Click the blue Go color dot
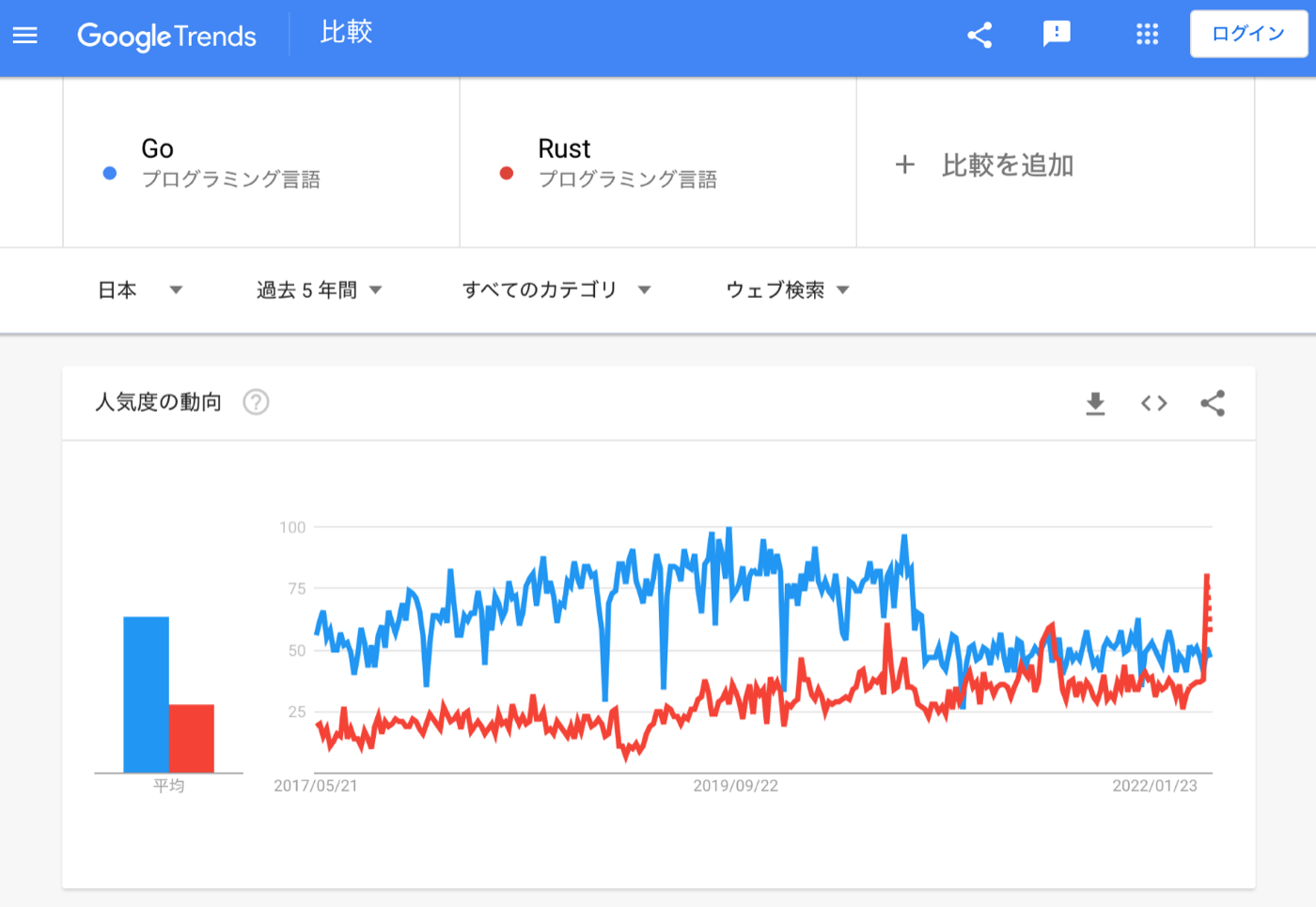This screenshot has width=1316, height=907. point(110,173)
